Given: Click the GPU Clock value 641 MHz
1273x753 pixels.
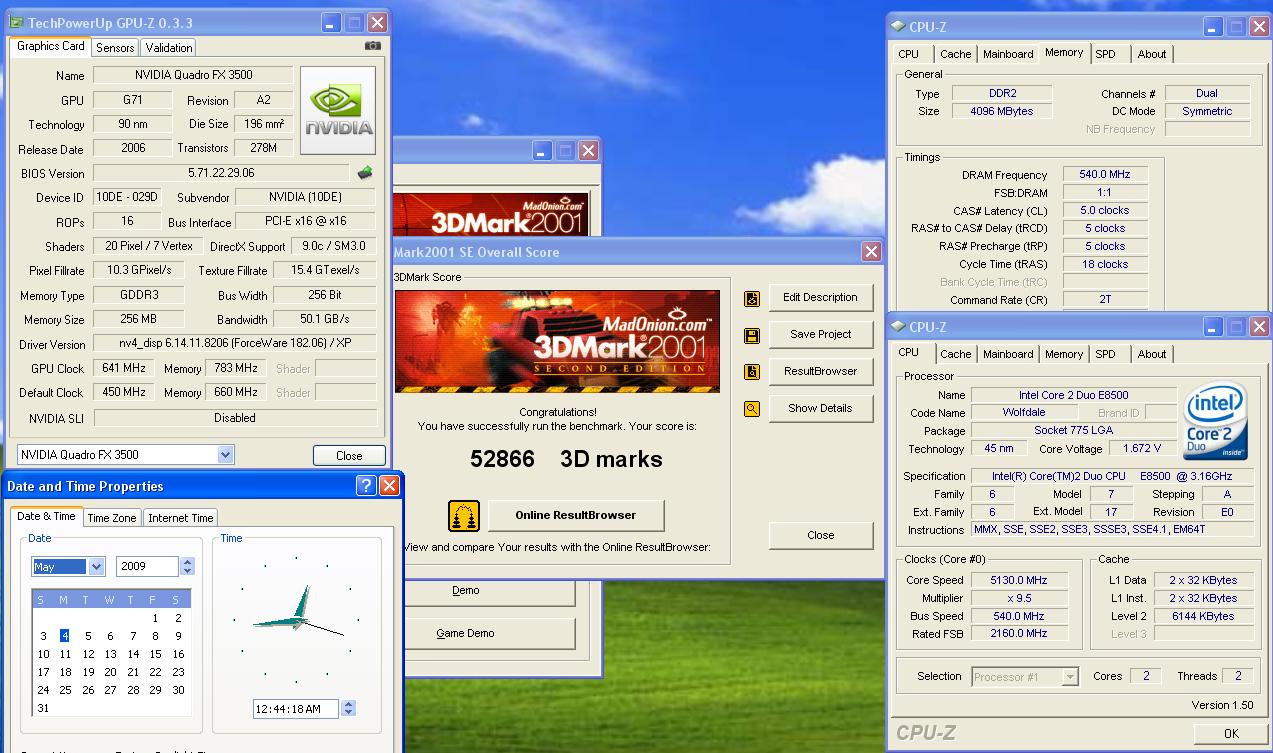Looking at the screenshot, I should pos(124,368).
